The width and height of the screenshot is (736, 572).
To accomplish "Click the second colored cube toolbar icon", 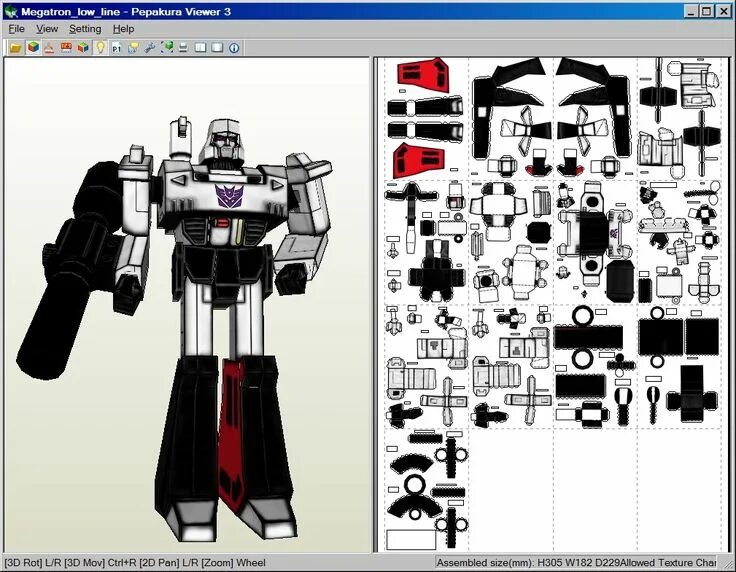I will point(83,47).
